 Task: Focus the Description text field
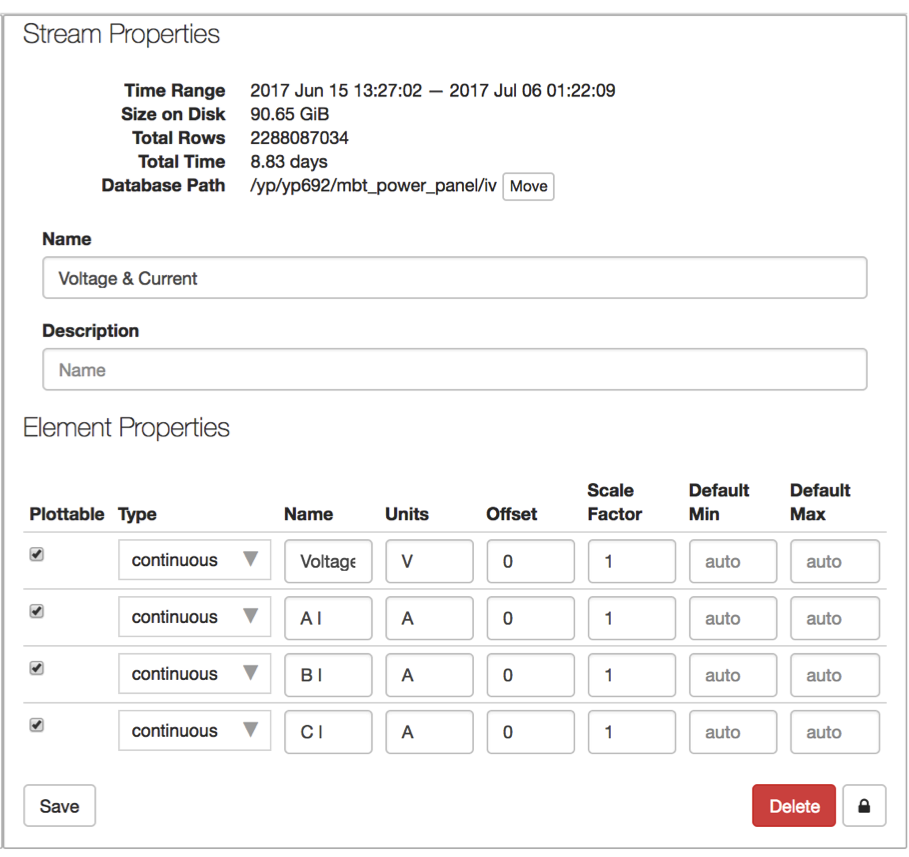(454, 370)
